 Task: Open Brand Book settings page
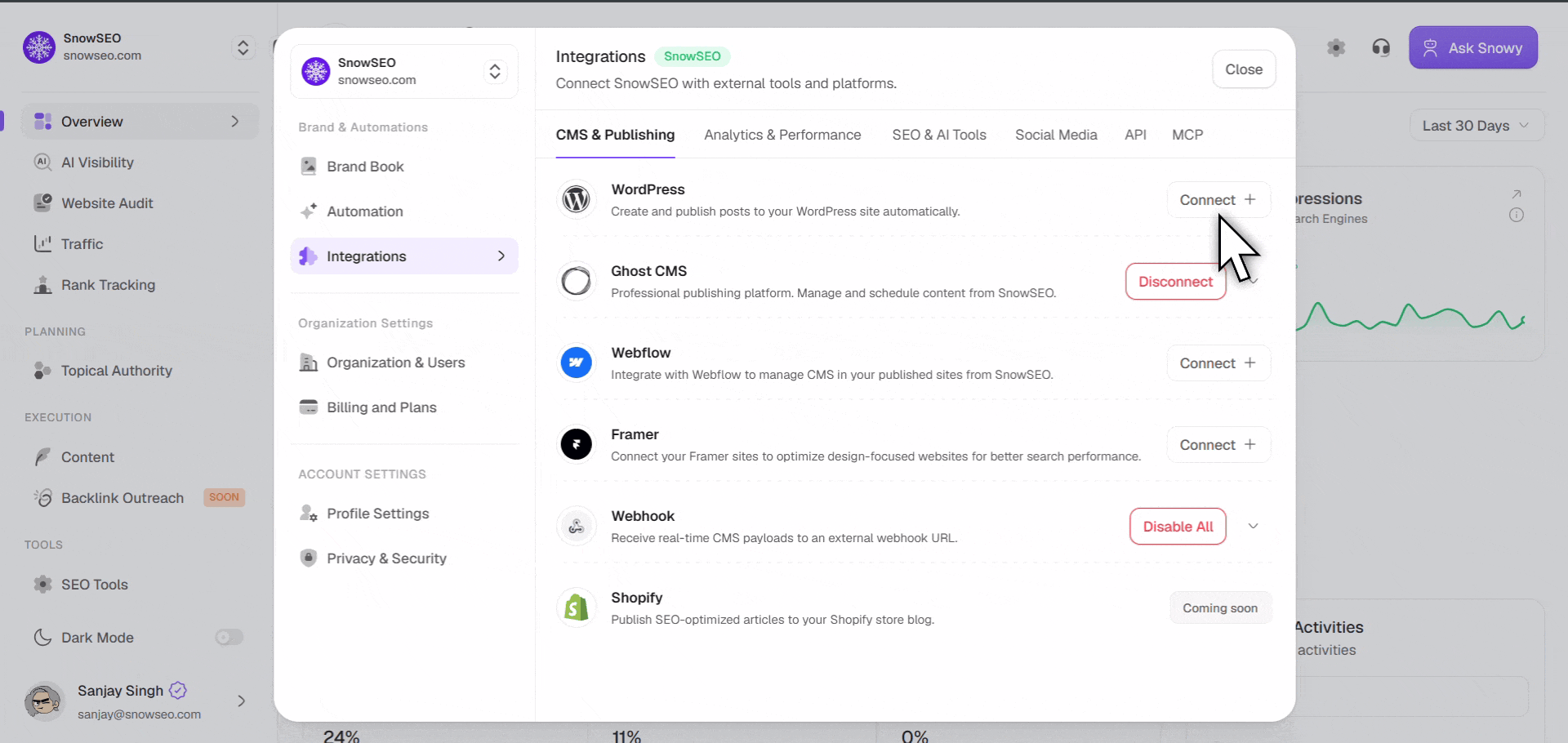click(x=404, y=167)
